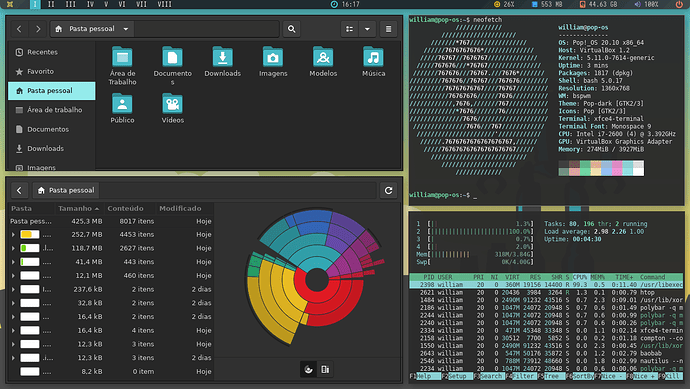Viewport: 690px width, 389px height.
Task: Click F2 Setup in htop footer
Action: point(457,377)
